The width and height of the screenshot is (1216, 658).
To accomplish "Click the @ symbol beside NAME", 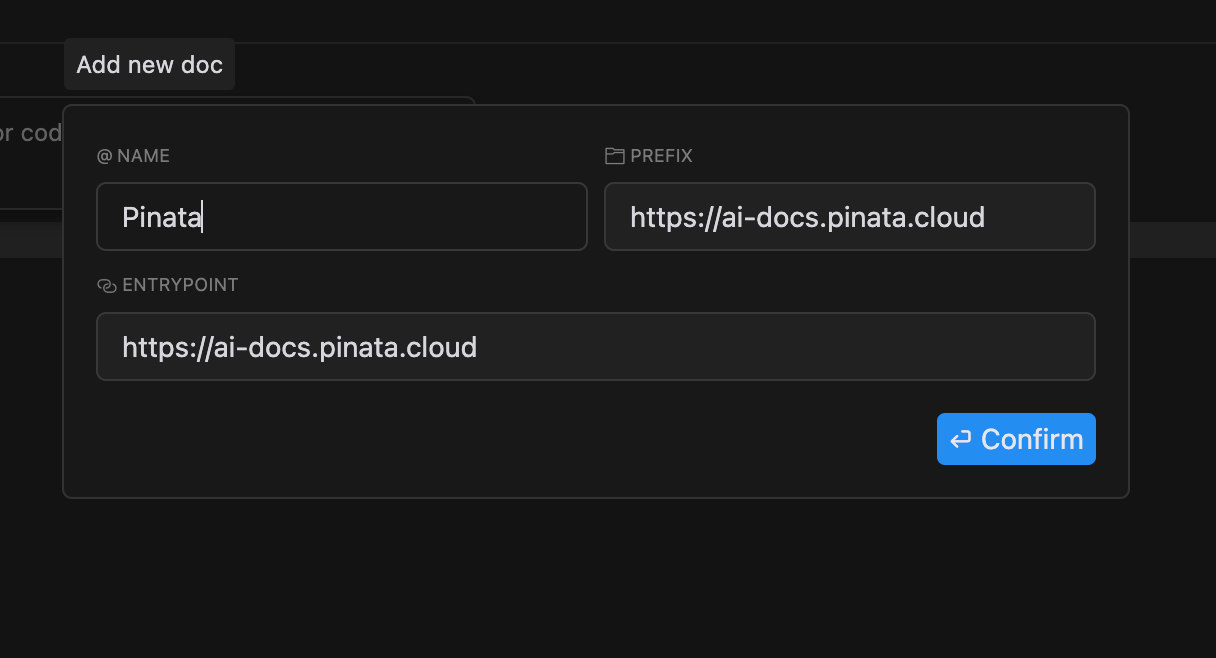I will [104, 156].
